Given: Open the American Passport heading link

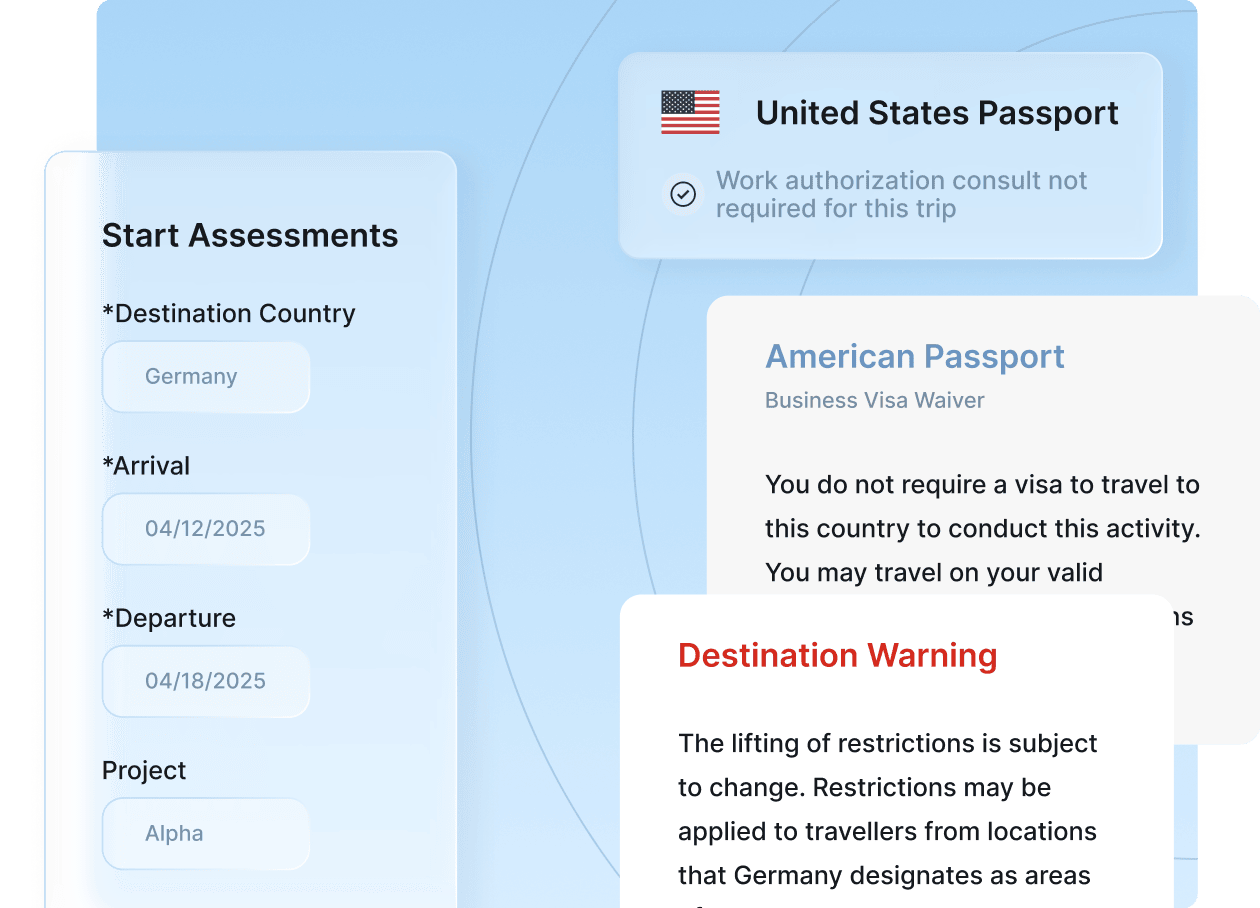Looking at the screenshot, I should 915,357.
